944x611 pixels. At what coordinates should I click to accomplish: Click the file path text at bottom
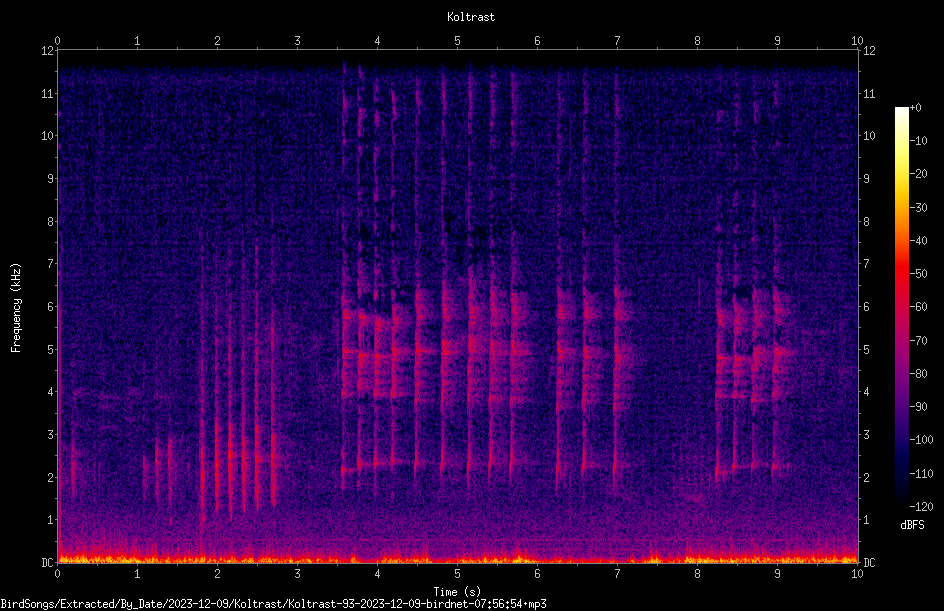coord(273,604)
